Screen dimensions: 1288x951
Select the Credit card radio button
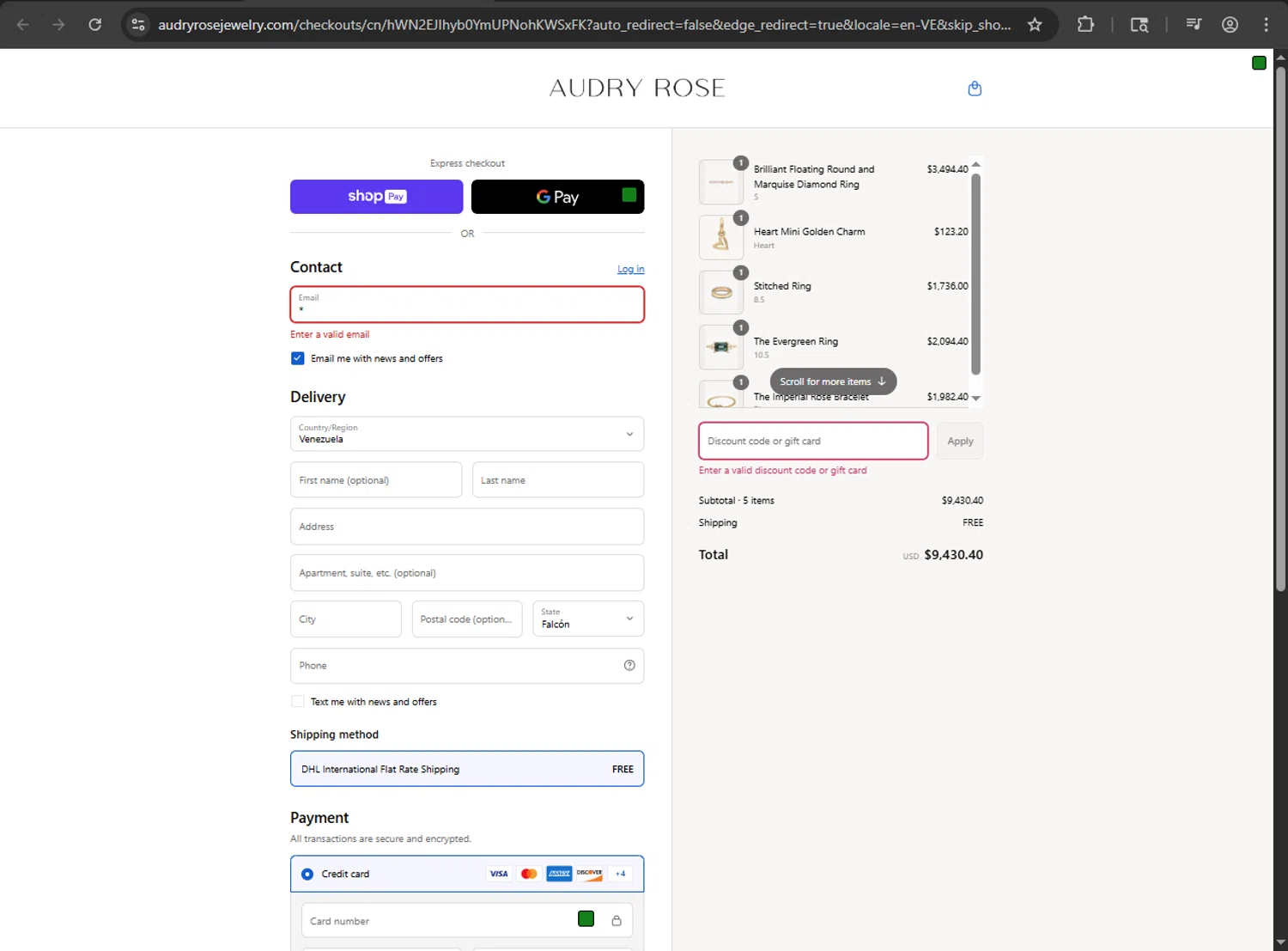(x=307, y=874)
